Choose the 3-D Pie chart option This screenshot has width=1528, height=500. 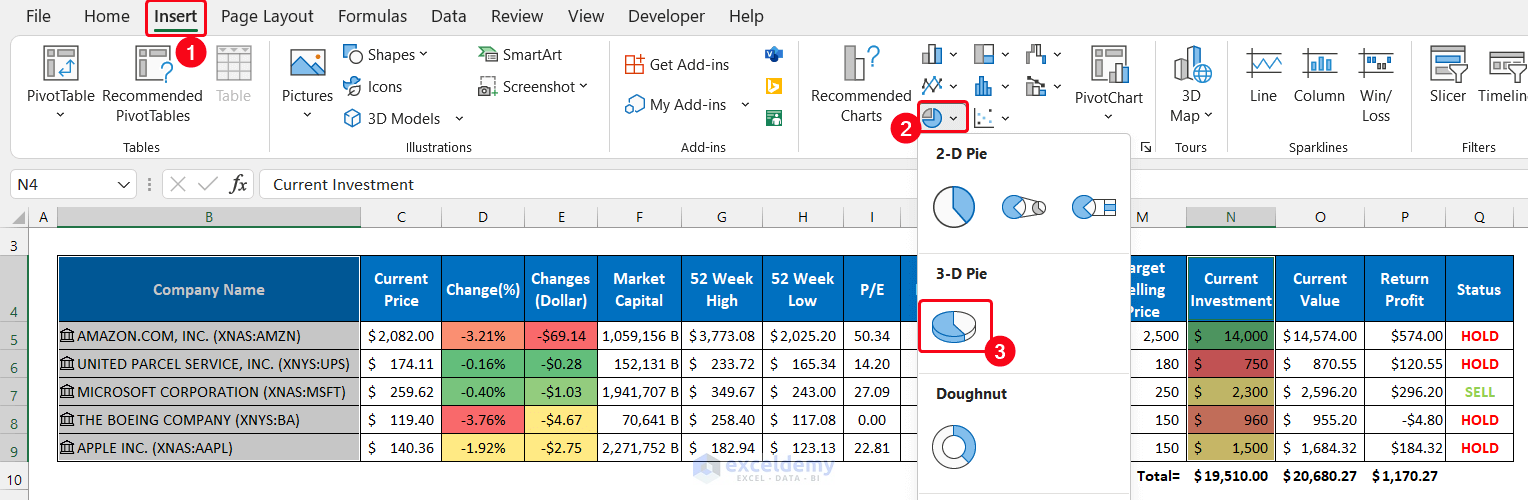coord(954,326)
